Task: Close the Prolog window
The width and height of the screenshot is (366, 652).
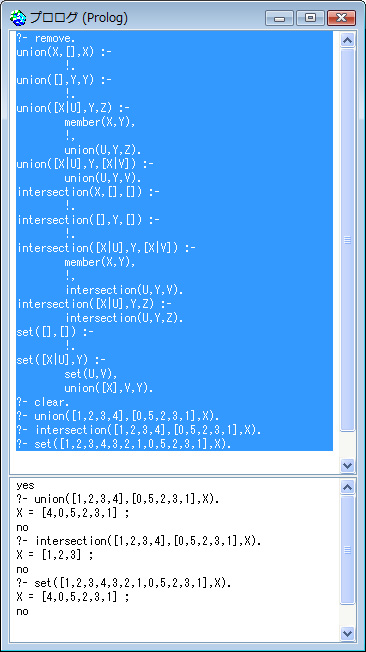Action: click(341, 18)
